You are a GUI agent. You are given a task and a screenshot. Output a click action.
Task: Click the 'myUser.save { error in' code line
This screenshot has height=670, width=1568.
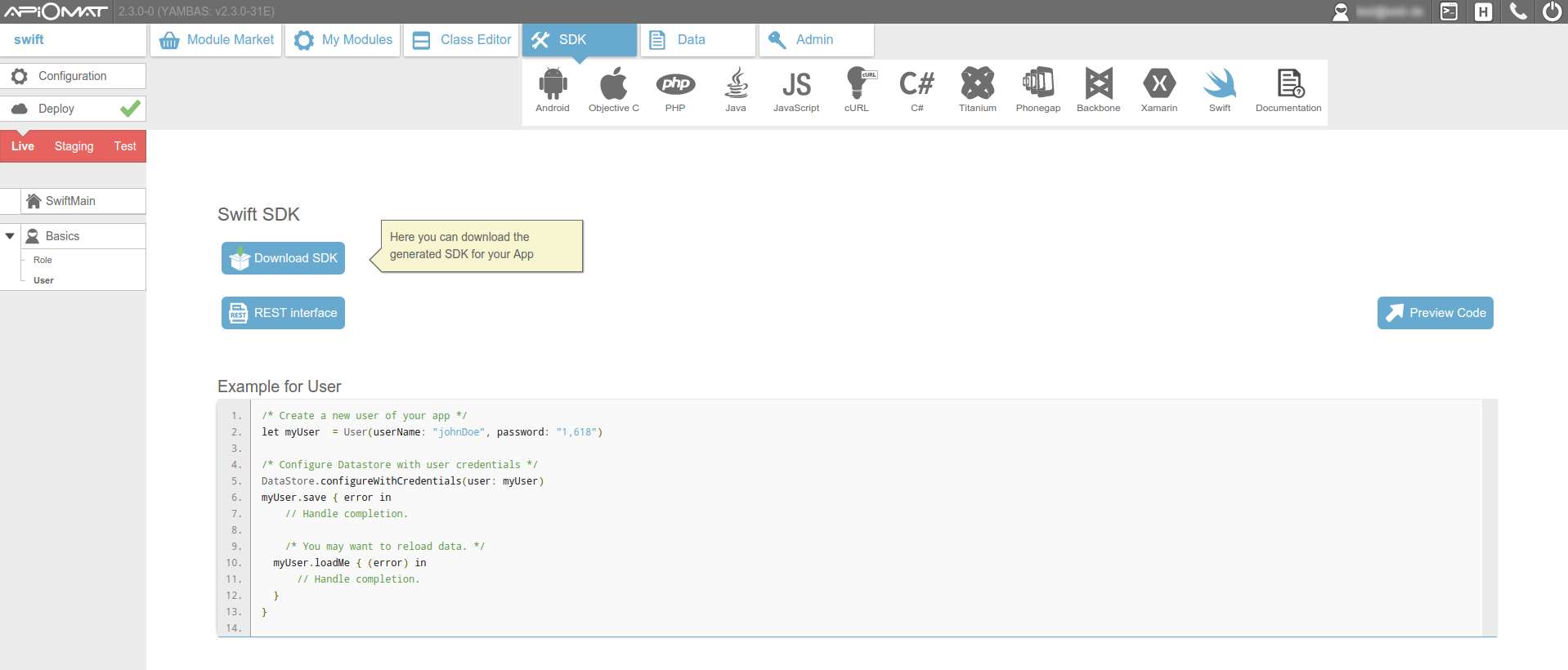coord(326,498)
